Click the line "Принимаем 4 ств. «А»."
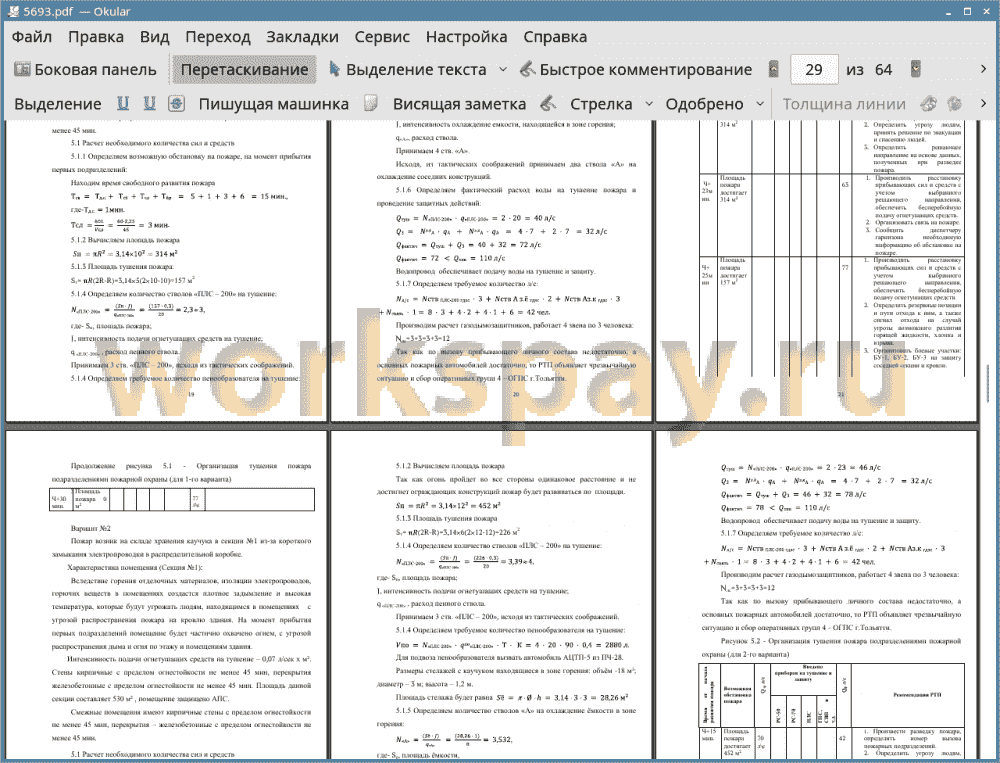The height and width of the screenshot is (763, 1000). pyautogui.click(x=432, y=151)
